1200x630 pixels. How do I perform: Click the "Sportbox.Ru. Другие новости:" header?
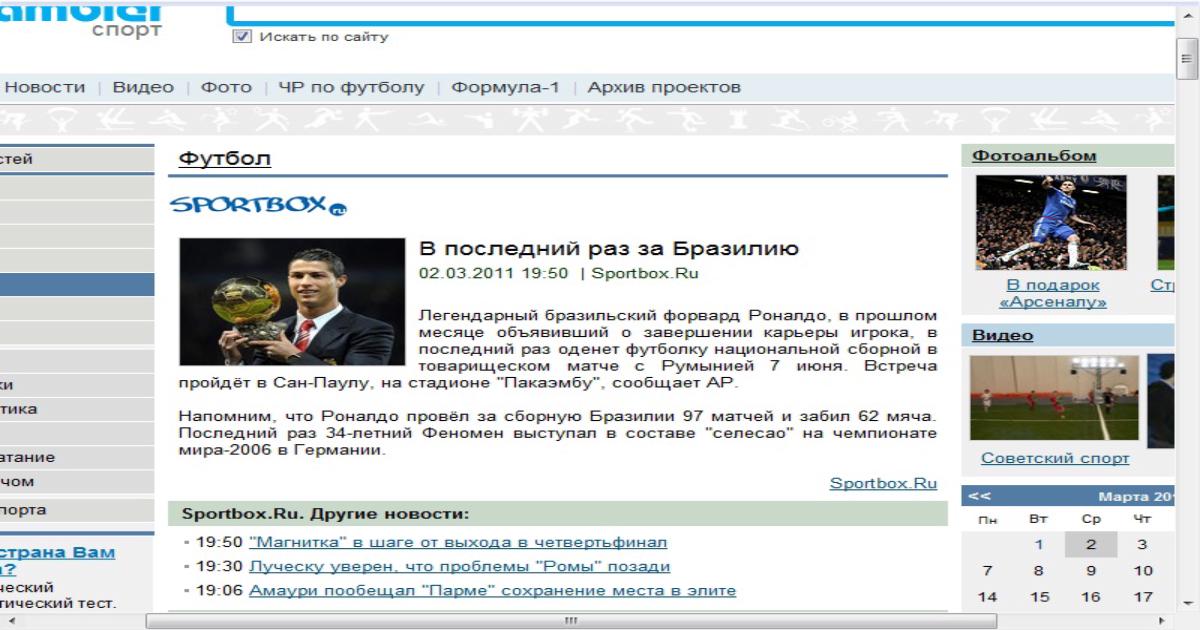click(x=325, y=514)
